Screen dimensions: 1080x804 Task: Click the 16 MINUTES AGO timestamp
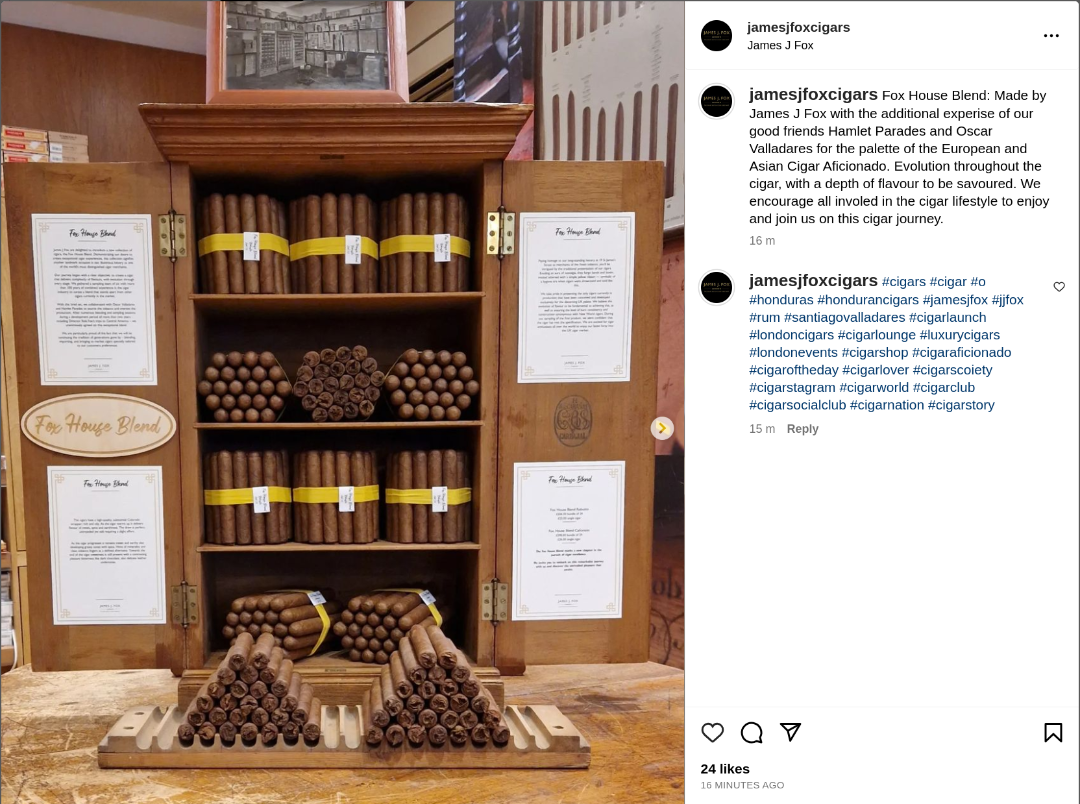[x=742, y=785]
